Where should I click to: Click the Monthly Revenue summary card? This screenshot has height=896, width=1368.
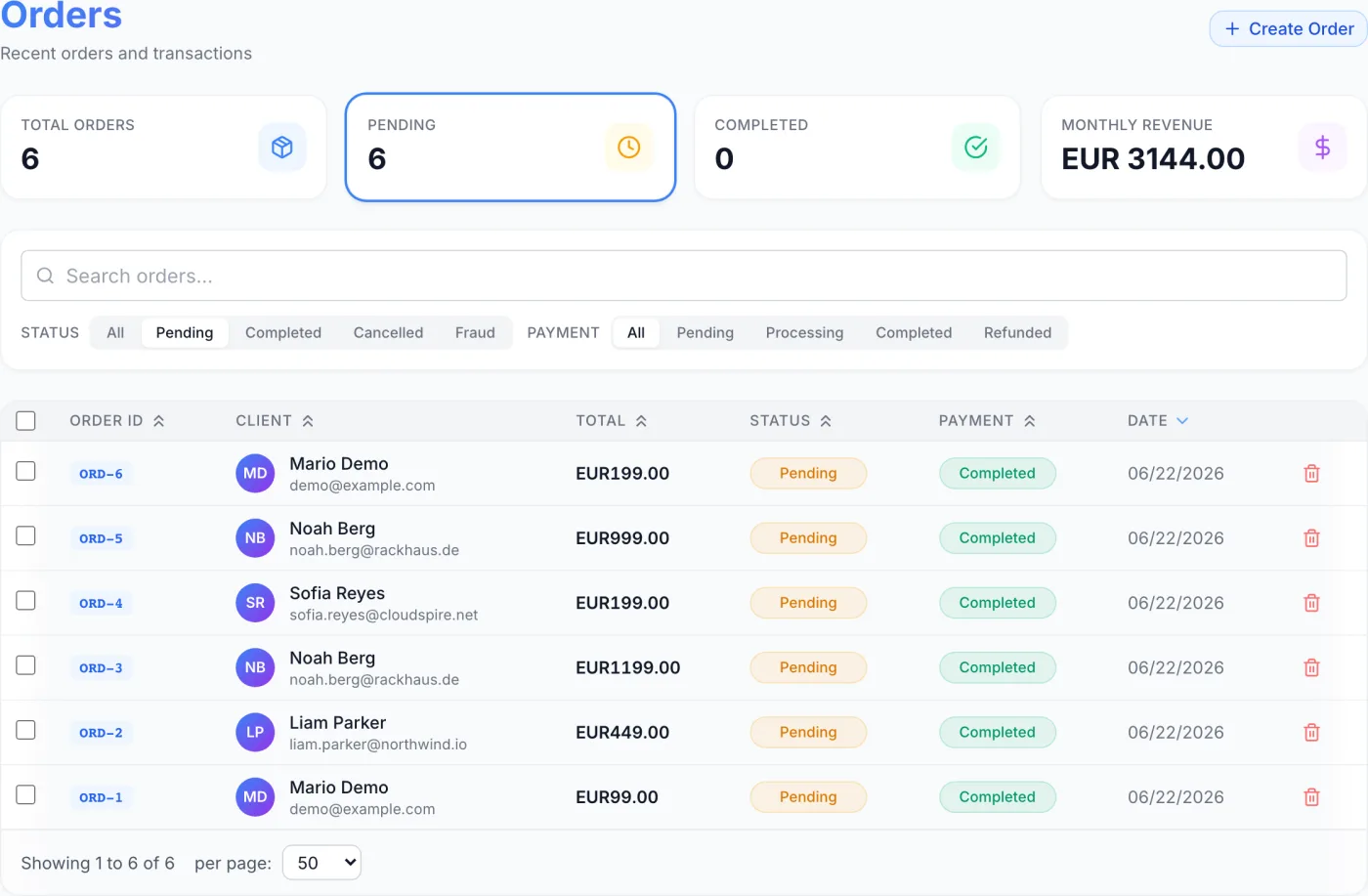coord(1204,148)
